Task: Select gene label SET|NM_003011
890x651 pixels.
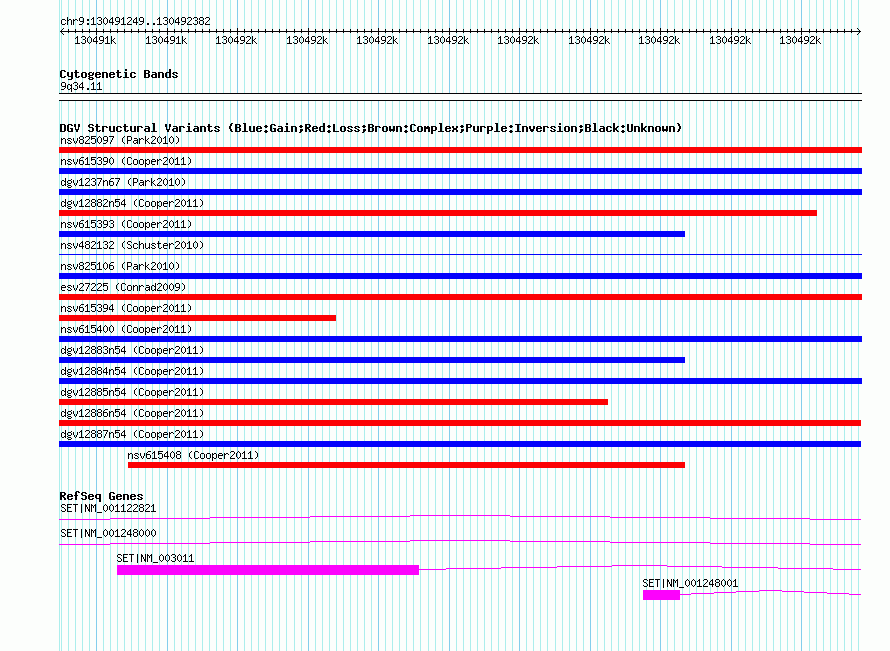Action: [155, 558]
